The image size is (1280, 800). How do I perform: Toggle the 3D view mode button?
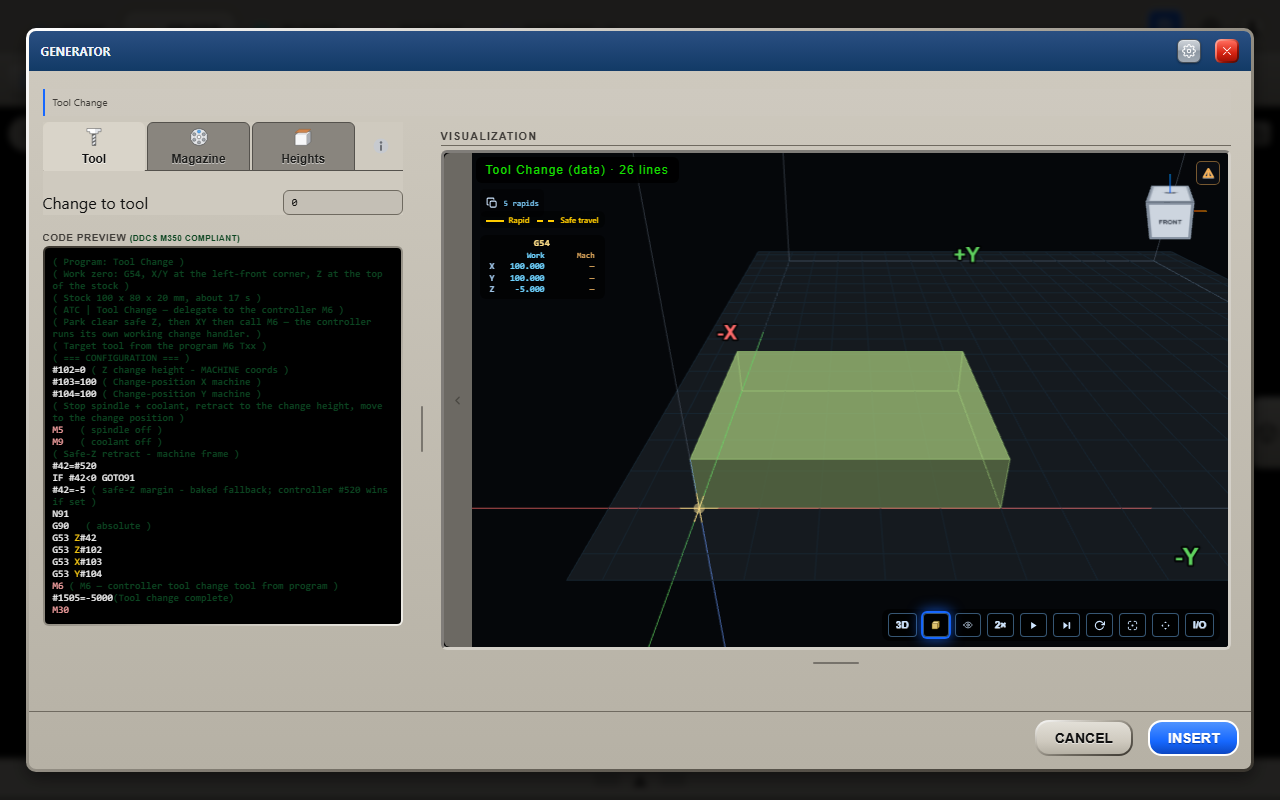(x=902, y=625)
